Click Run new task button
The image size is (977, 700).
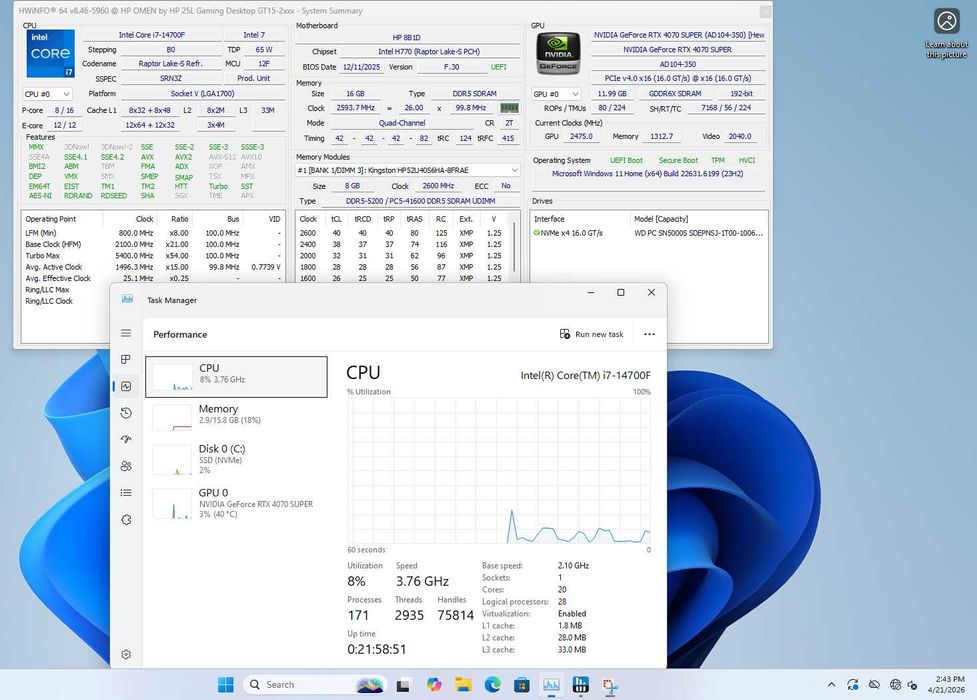click(591, 334)
